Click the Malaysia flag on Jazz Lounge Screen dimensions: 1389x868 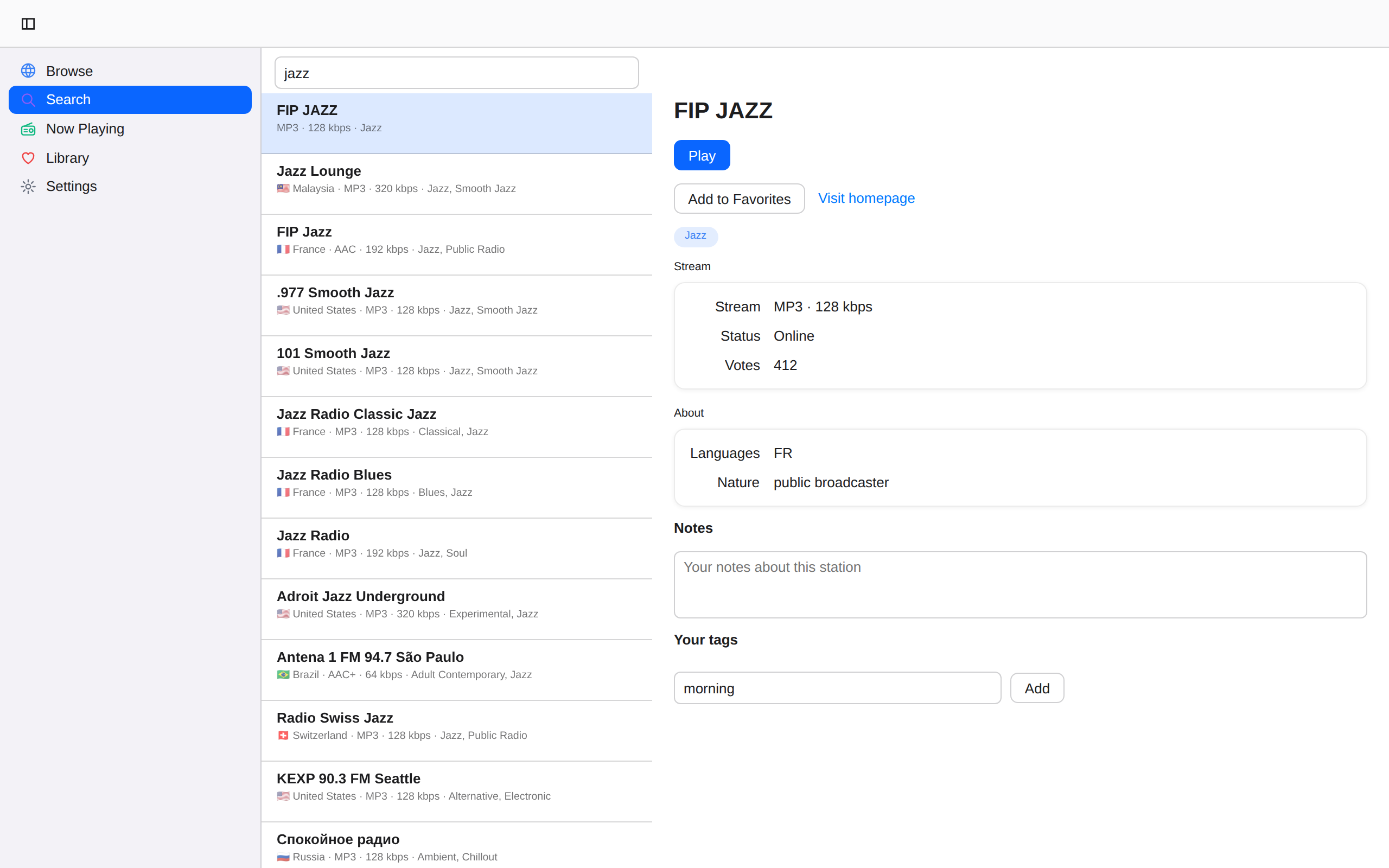coord(283,188)
